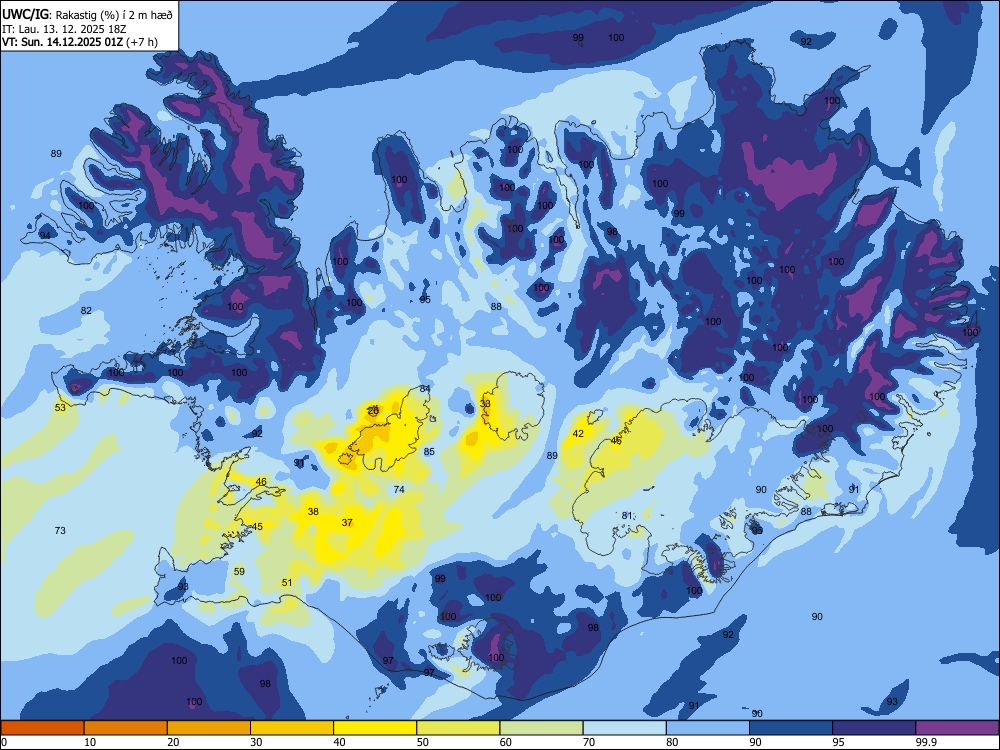Click the 'VT: Sun. 14.12.2025 01Z (+7 h)' line
Viewport: 1000px width, 750px height.
[x=80, y=42]
